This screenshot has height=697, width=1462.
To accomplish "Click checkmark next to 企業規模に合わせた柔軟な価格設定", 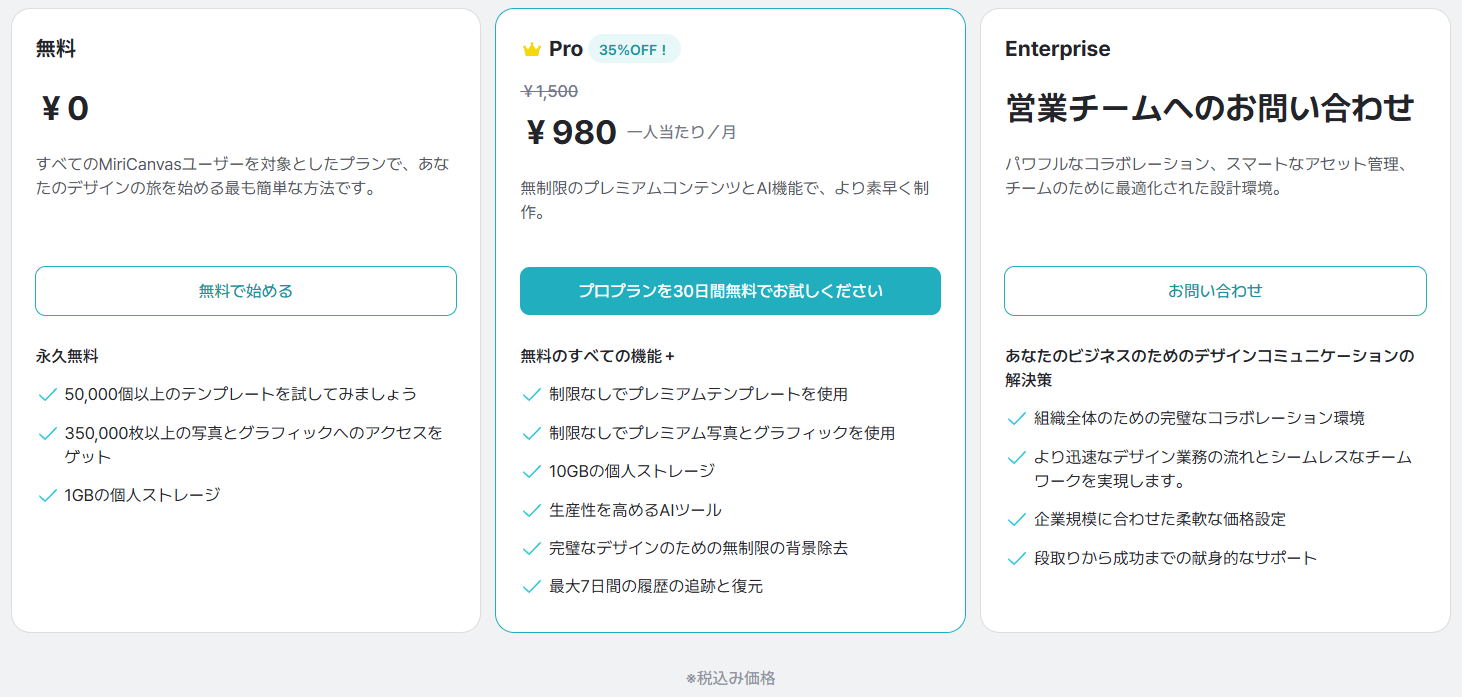I will tap(1016, 519).
